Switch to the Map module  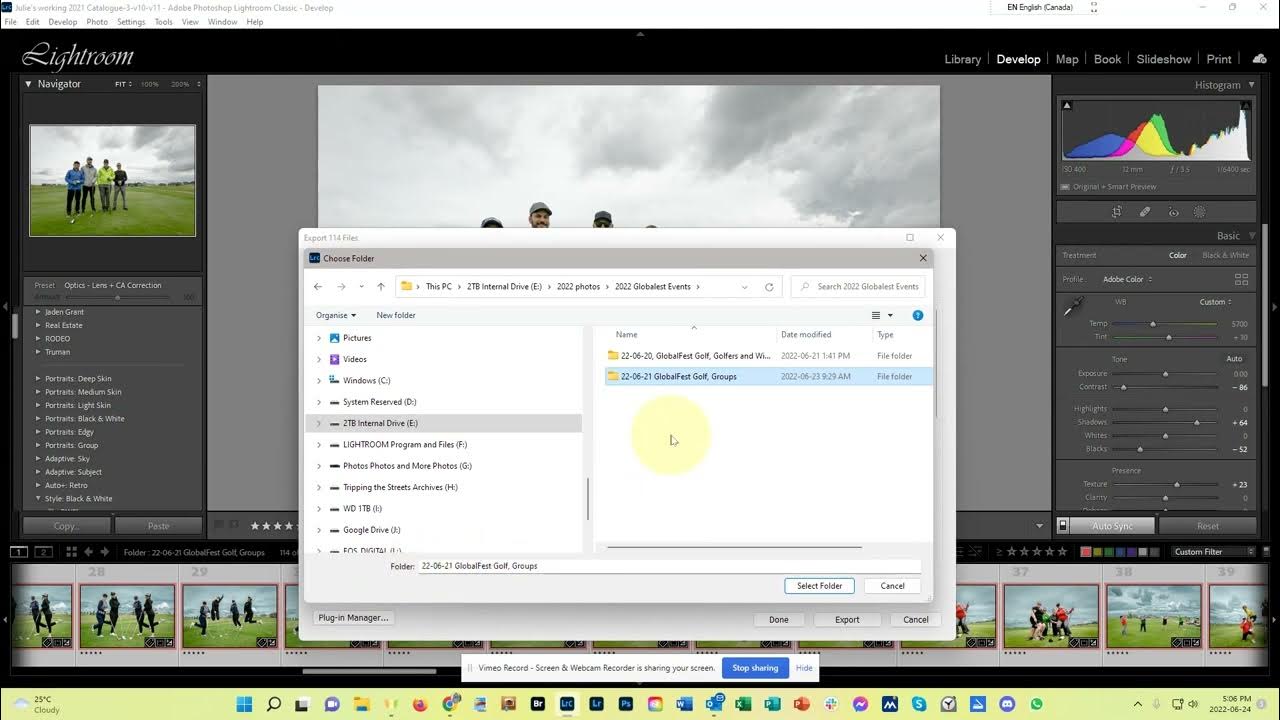click(x=1067, y=59)
